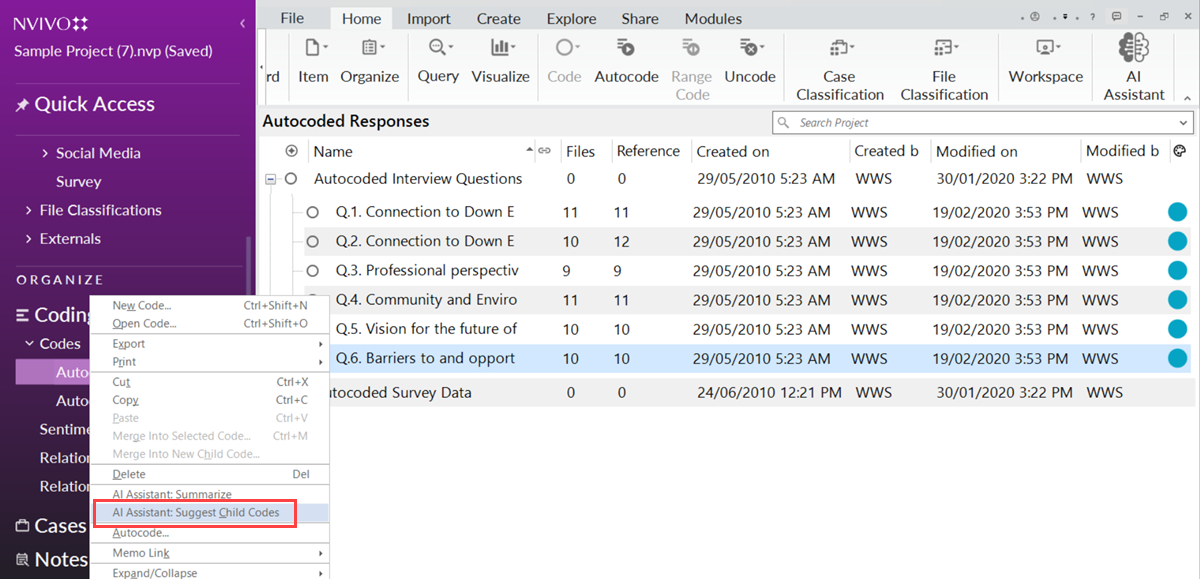The image size is (1200, 579).
Task: Click the plus circle column header icon
Action: pos(291,151)
